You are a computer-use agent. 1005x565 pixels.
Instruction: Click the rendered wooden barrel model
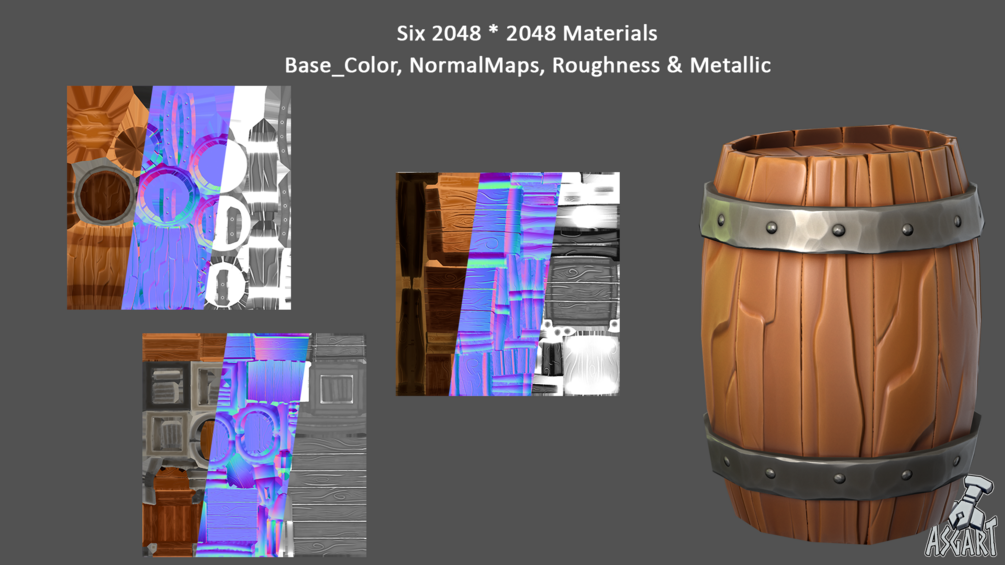(x=841, y=333)
